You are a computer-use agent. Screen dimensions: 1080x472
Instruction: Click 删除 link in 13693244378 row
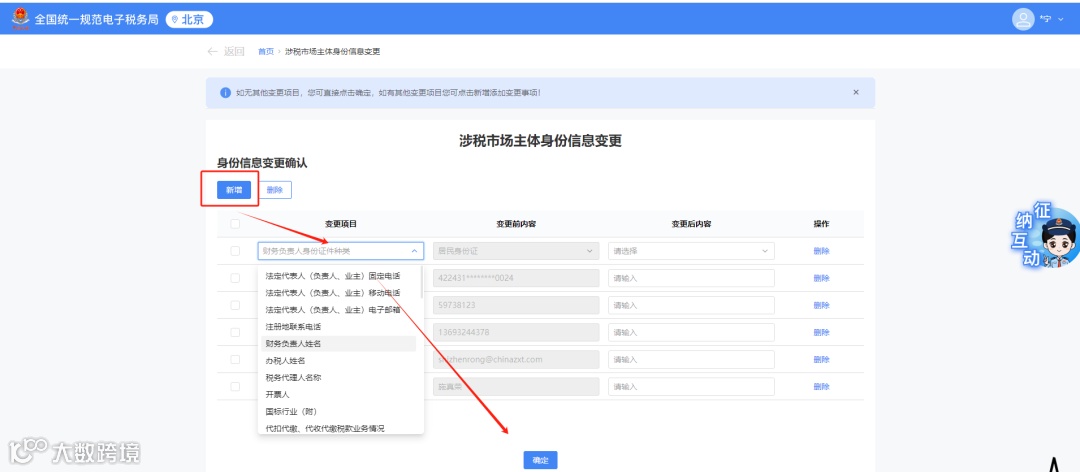[821, 332]
